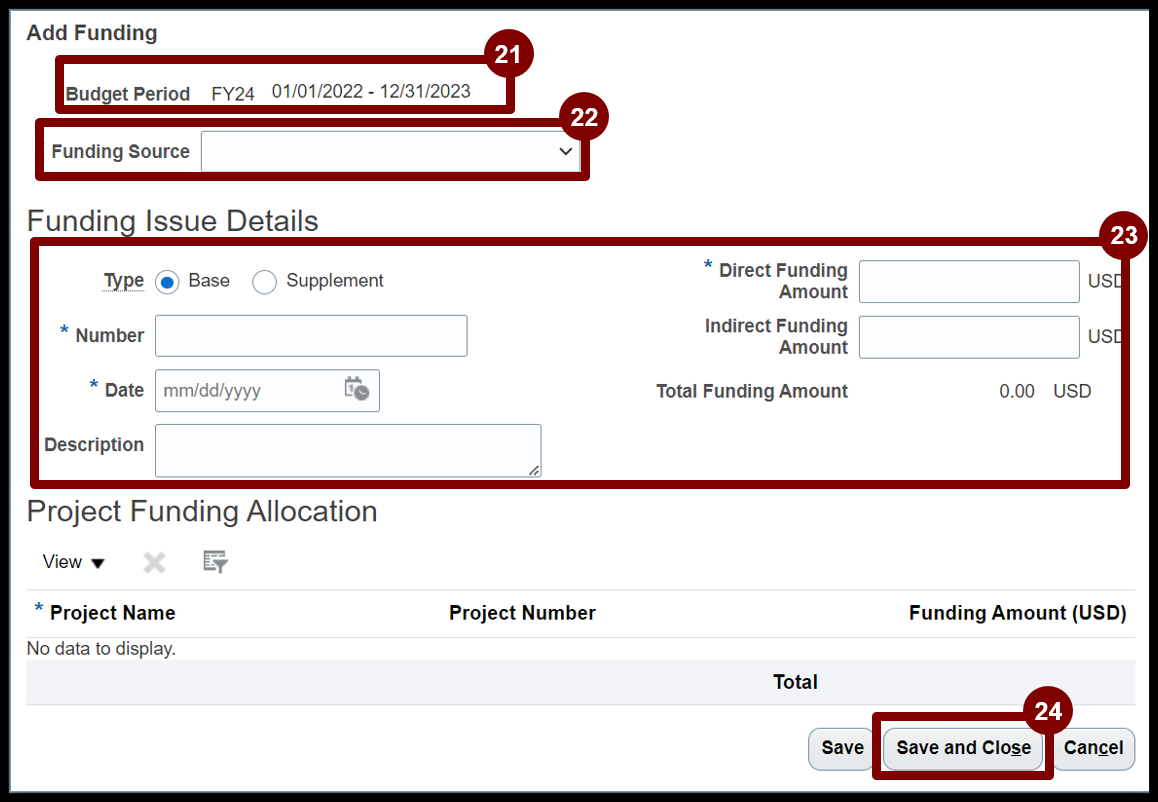Viewport: 1158px width, 802px height.
Task: Select the Supplement type radio button
Action: (x=264, y=282)
